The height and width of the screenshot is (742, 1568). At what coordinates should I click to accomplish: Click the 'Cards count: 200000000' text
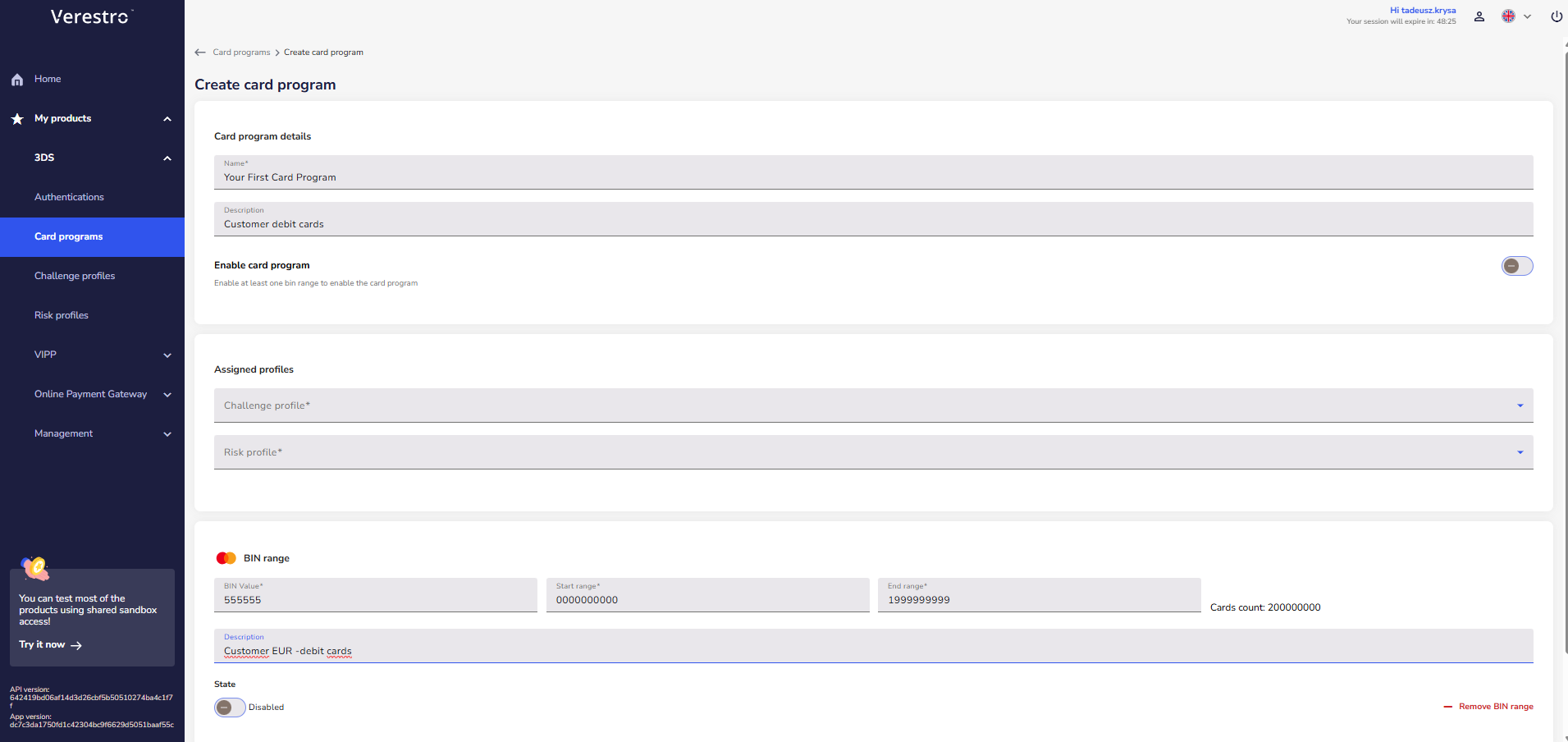1265,607
